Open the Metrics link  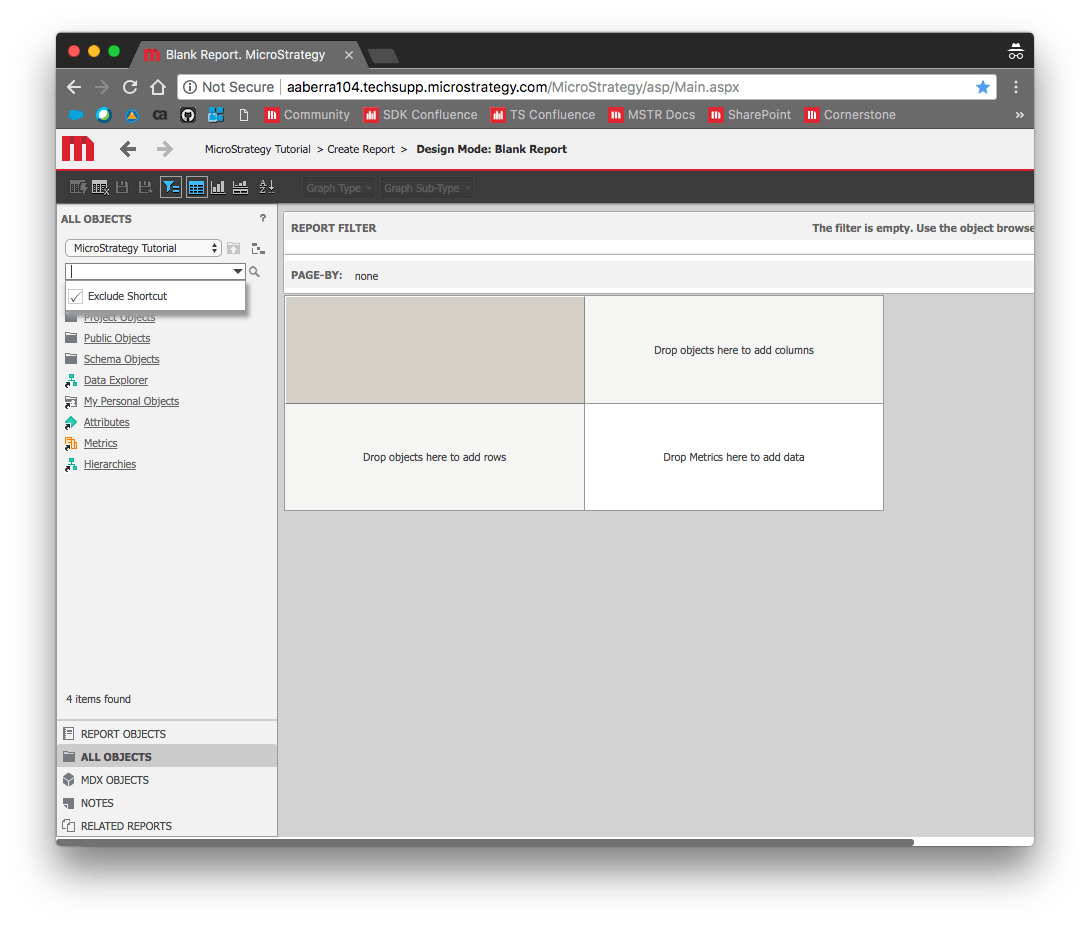[x=100, y=443]
